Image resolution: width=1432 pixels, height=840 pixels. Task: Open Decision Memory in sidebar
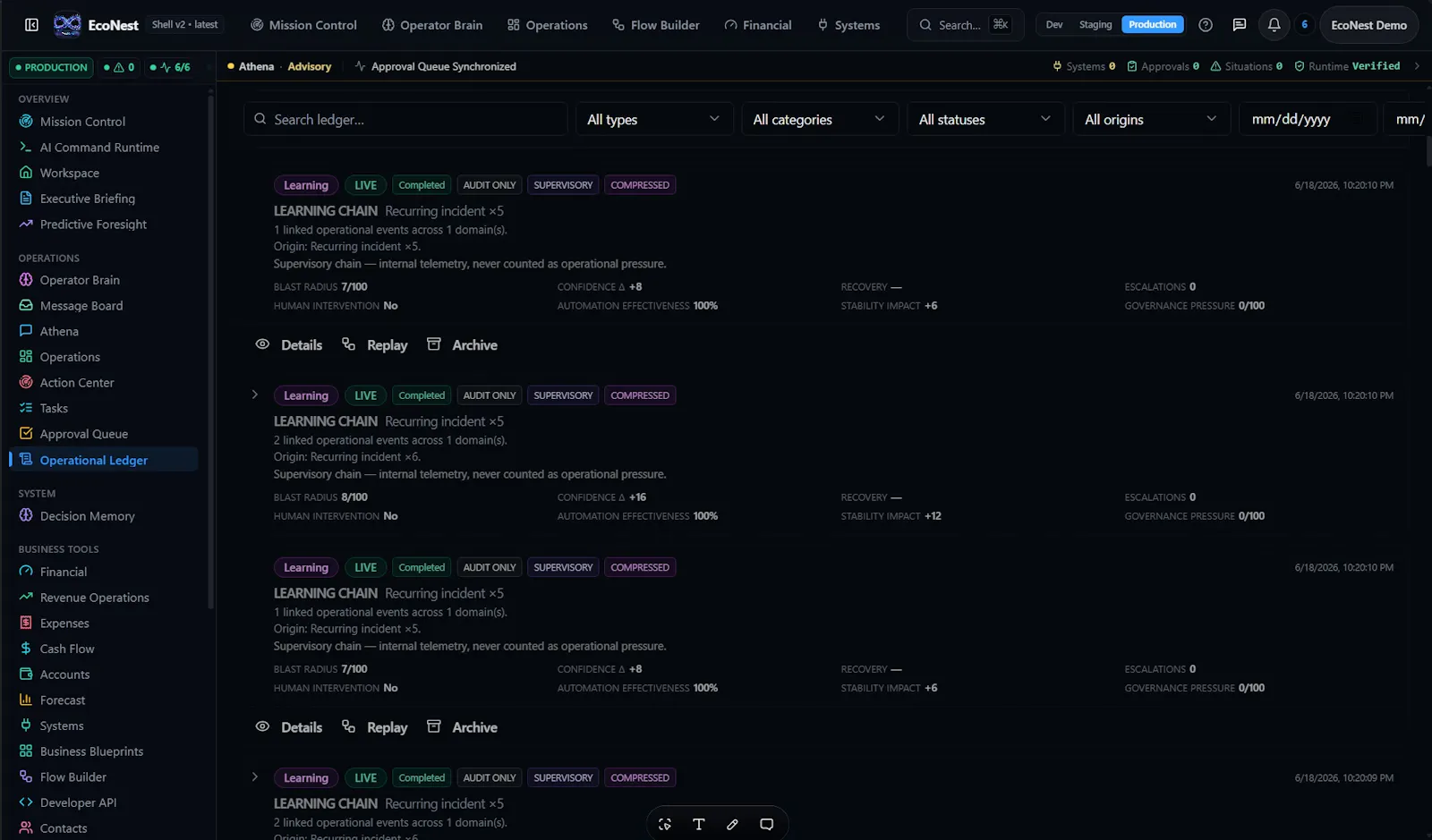click(x=87, y=516)
